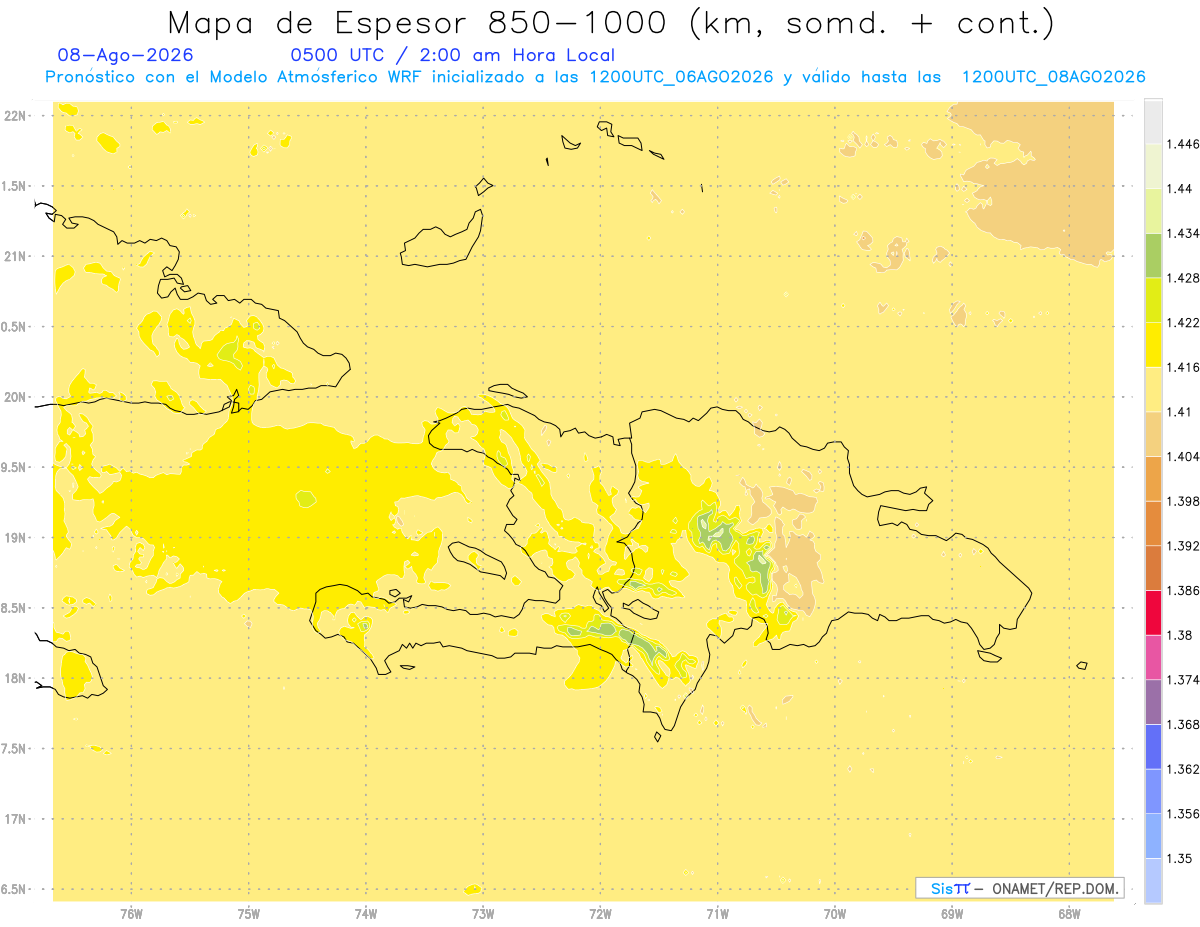
Task: Click the latitude label '8.5N'
Action: pyautogui.click(x=15, y=608)
